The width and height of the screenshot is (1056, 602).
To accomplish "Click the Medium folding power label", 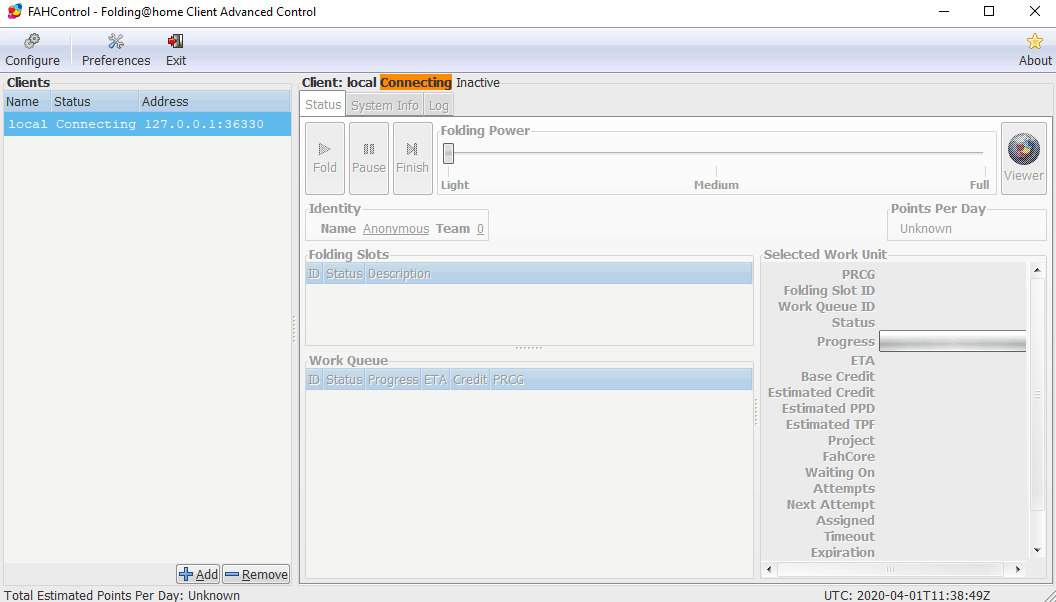I will click(716, 185).
